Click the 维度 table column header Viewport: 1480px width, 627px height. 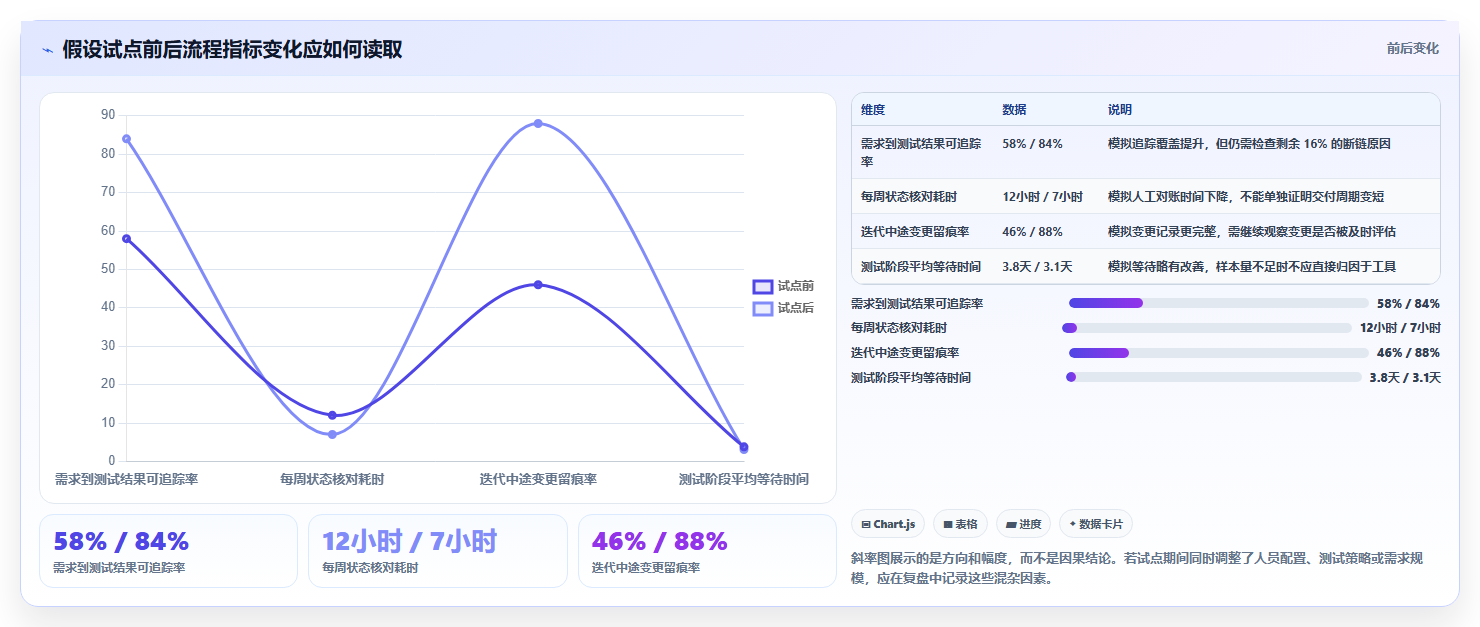pyautogui.click(x=873, y=110)
